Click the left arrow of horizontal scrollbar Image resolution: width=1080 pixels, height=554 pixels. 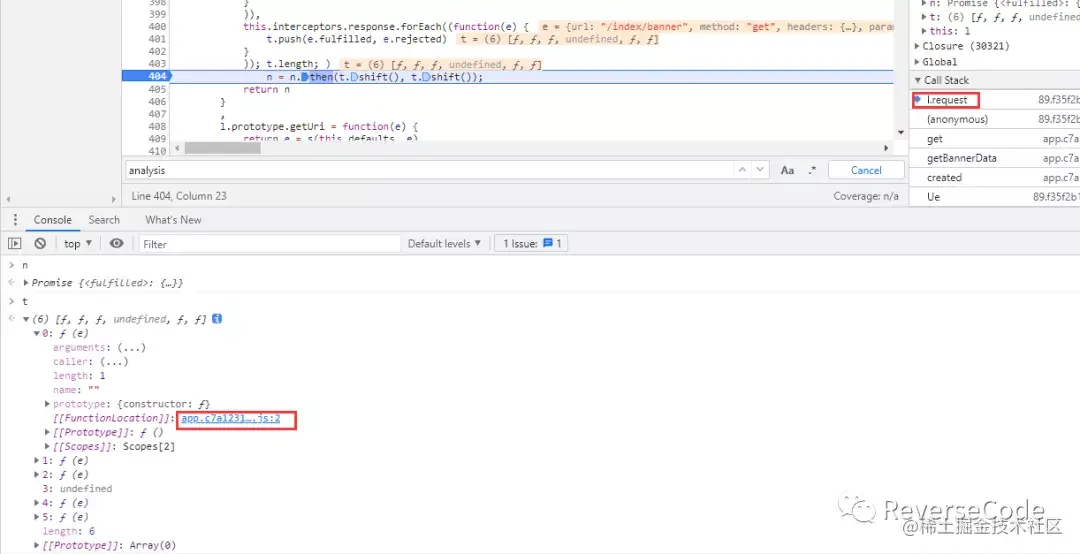(177, 147)
